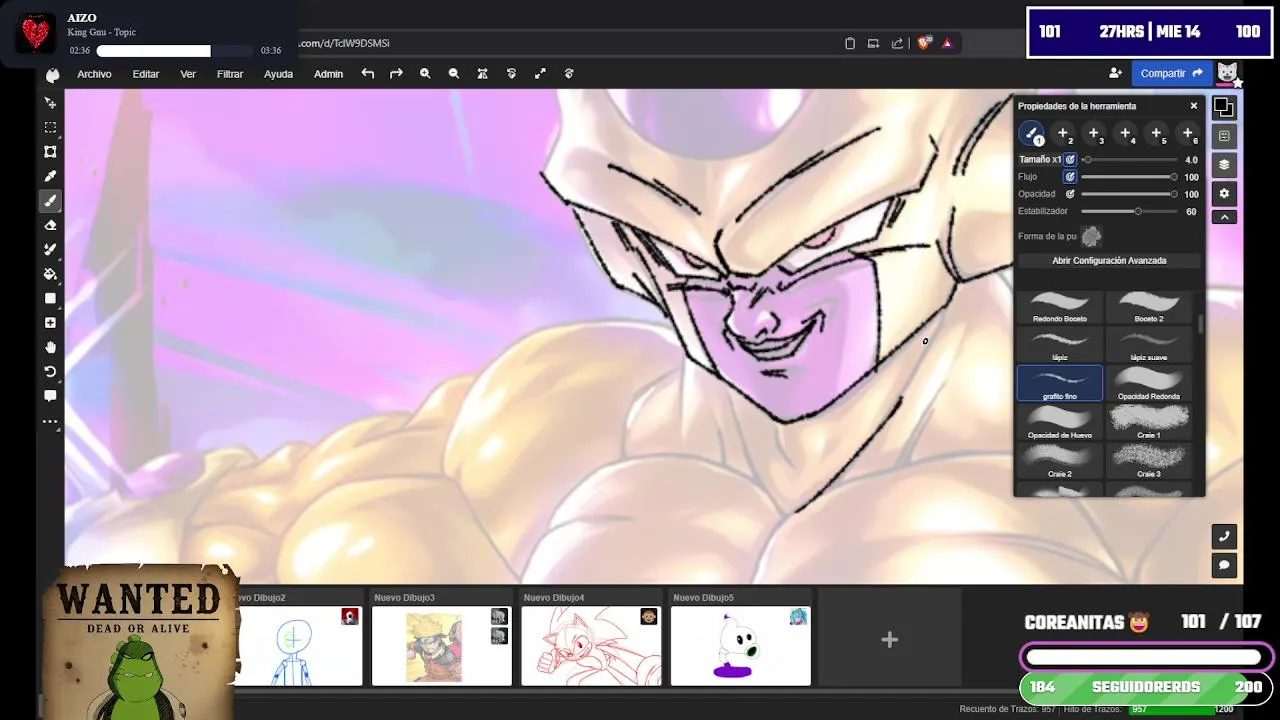This screenshot has width=1280, height=720.
Task: Click the Compartir share button
Action: (1171, 73)
